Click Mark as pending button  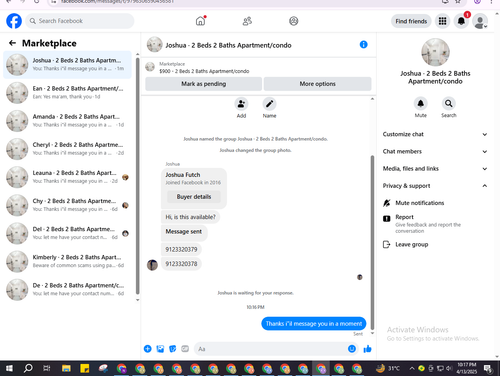pyautogui.click(x=203, y=84)
